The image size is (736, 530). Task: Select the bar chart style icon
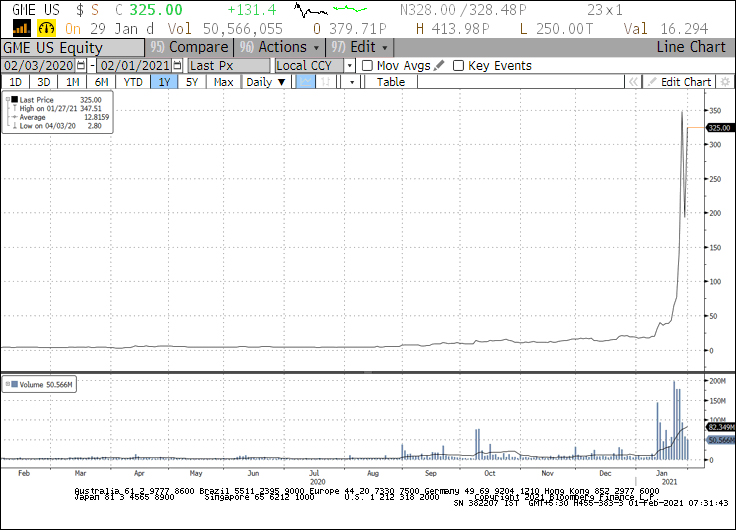pos(325,82)
